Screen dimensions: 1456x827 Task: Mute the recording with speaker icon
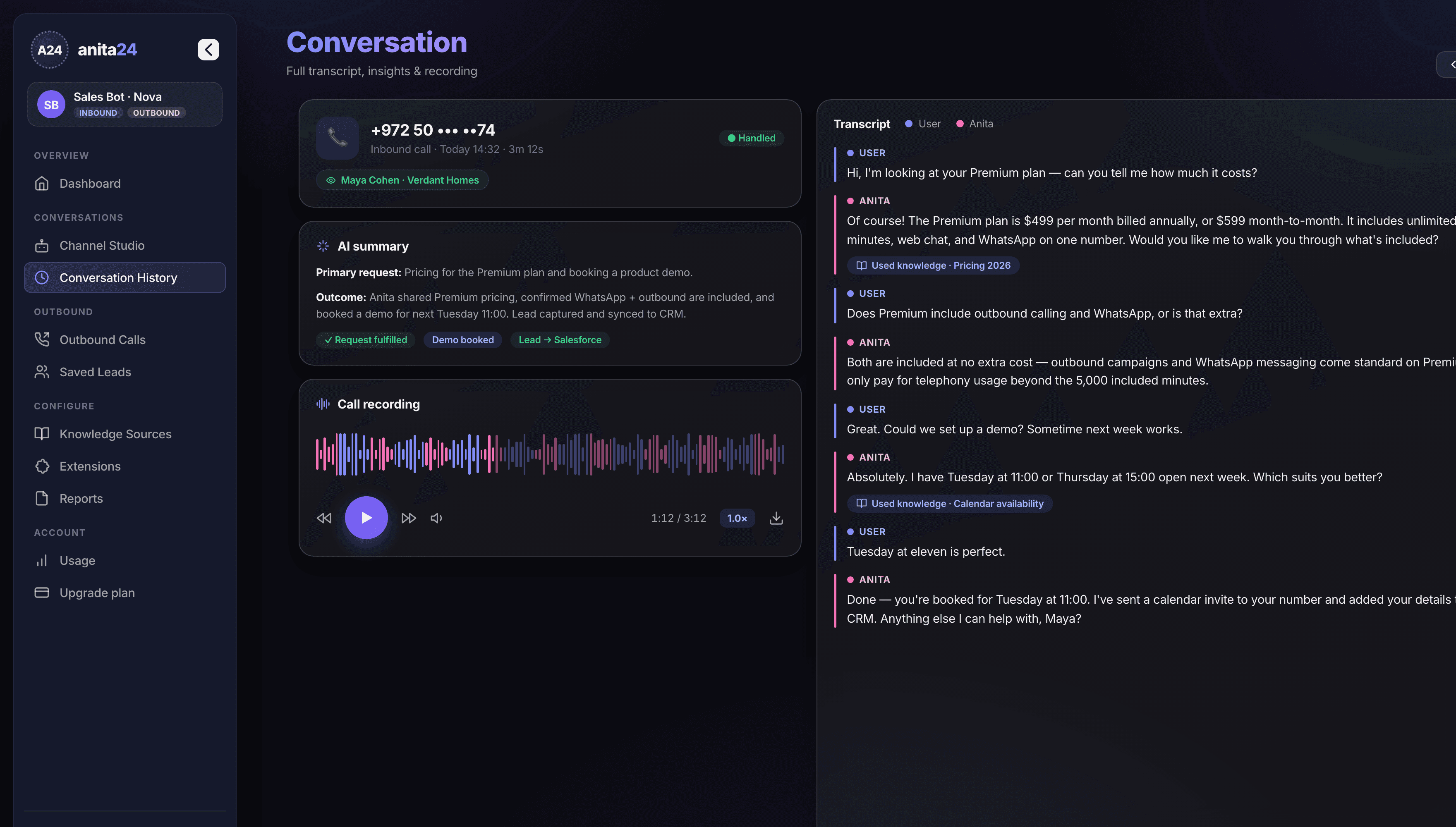(436, 518)
